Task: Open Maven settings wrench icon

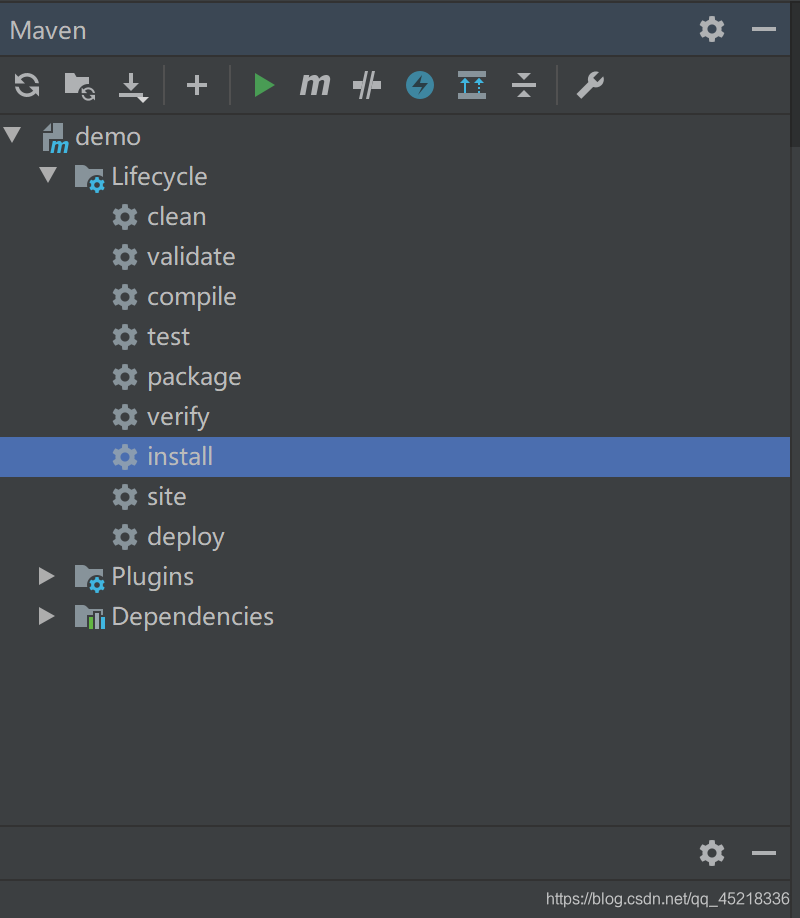Action: (x=590, y=85)
